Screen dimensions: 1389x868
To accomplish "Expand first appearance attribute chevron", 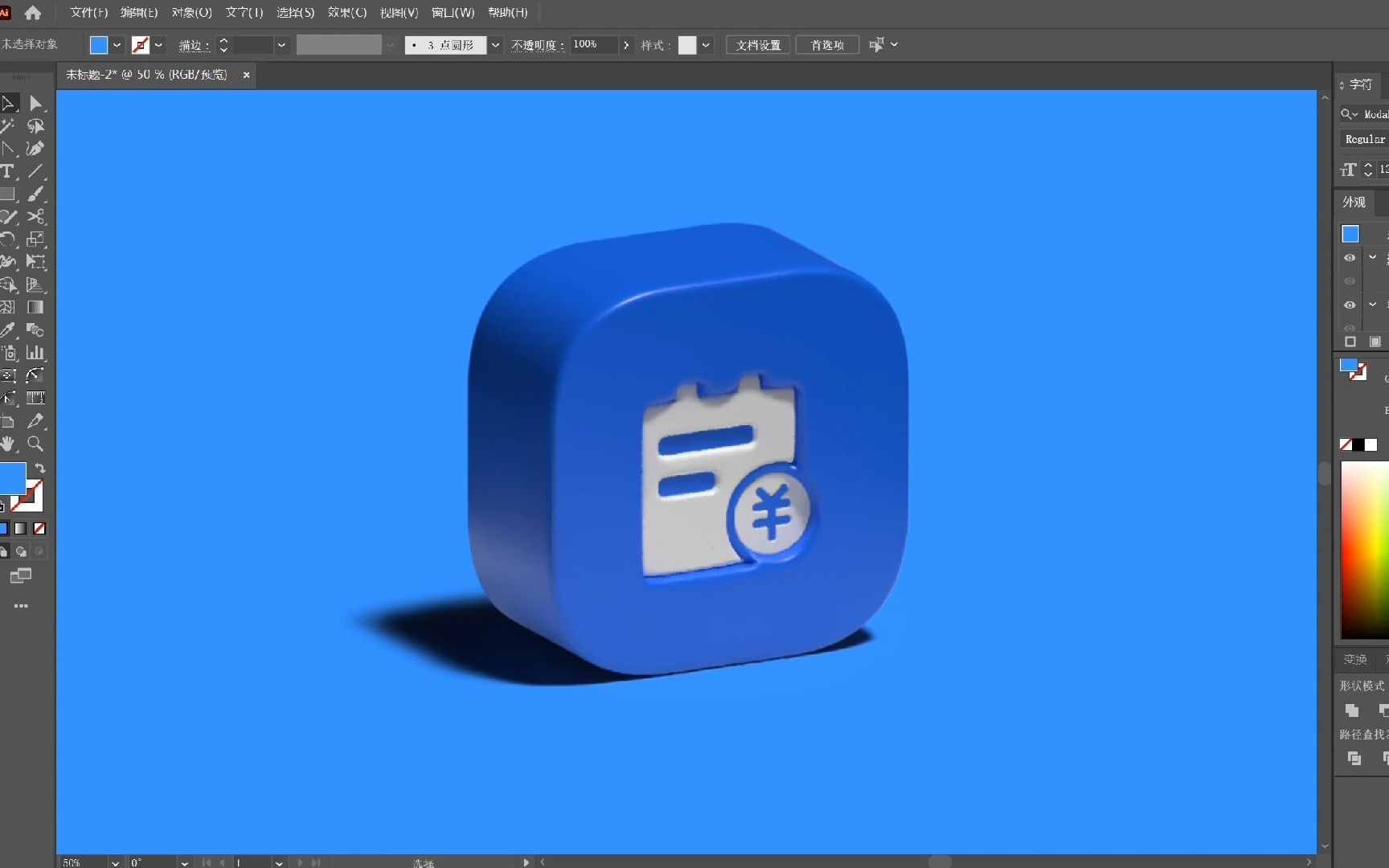I will [x=1373, y=258].
